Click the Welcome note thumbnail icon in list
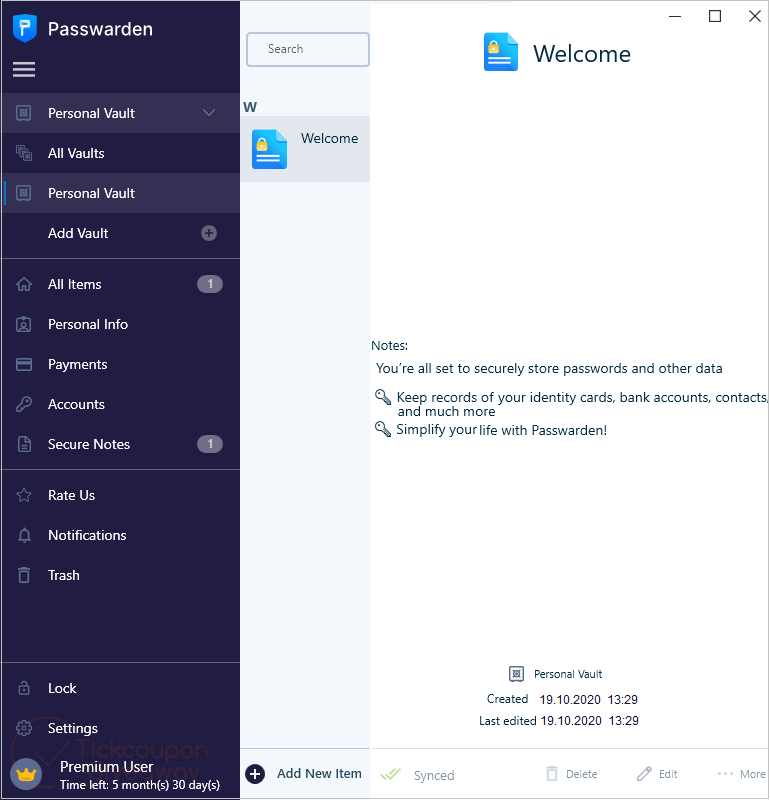 coord(269,149)
